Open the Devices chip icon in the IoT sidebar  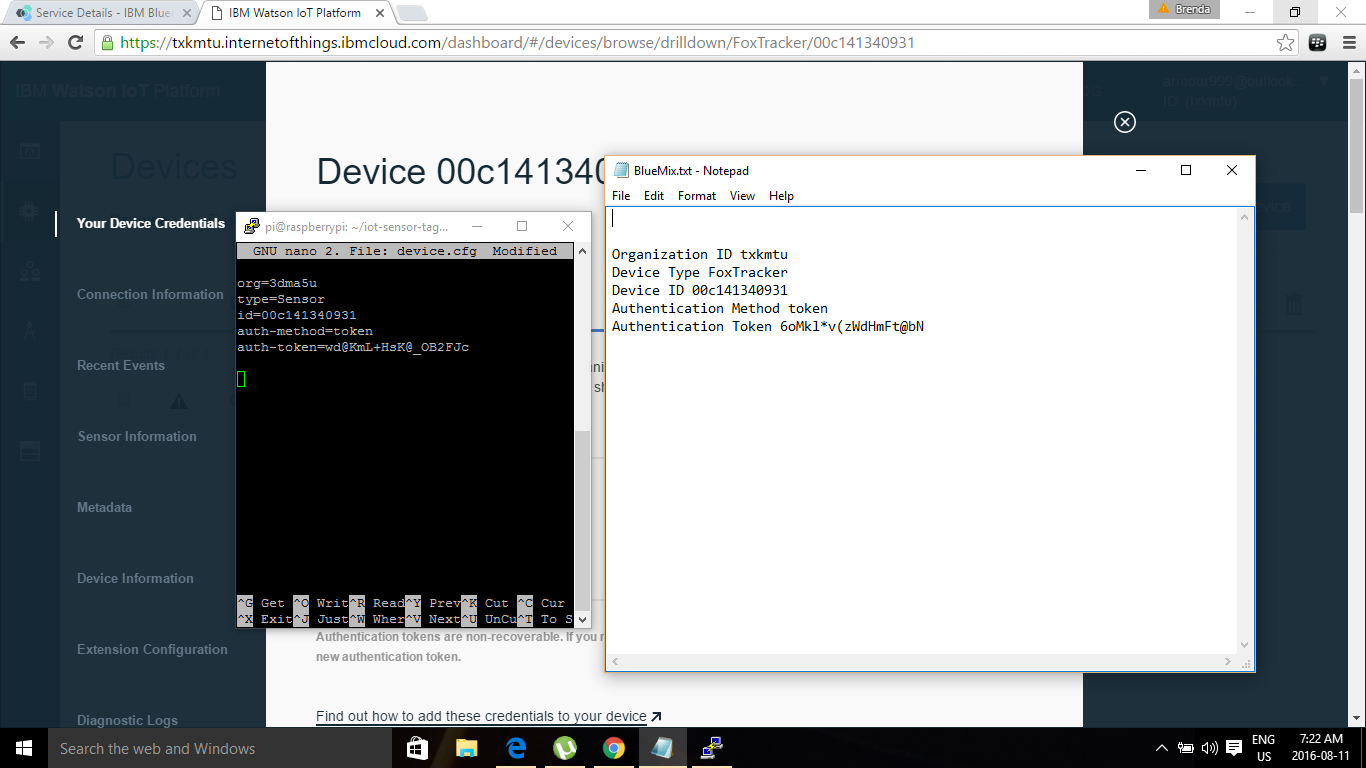[x=29, y=211]
